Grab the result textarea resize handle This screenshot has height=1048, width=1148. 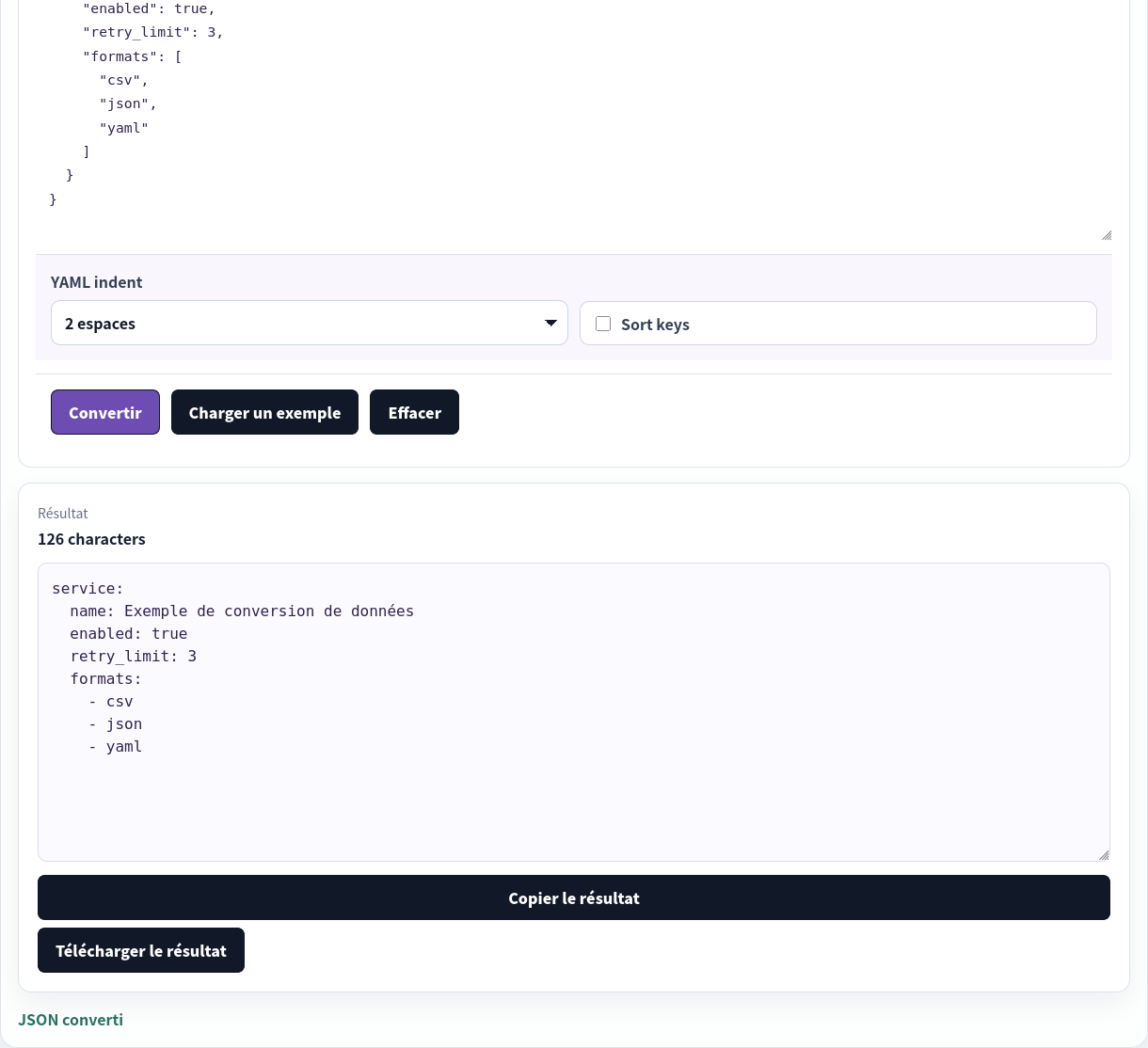click(x=1104, y=855)
